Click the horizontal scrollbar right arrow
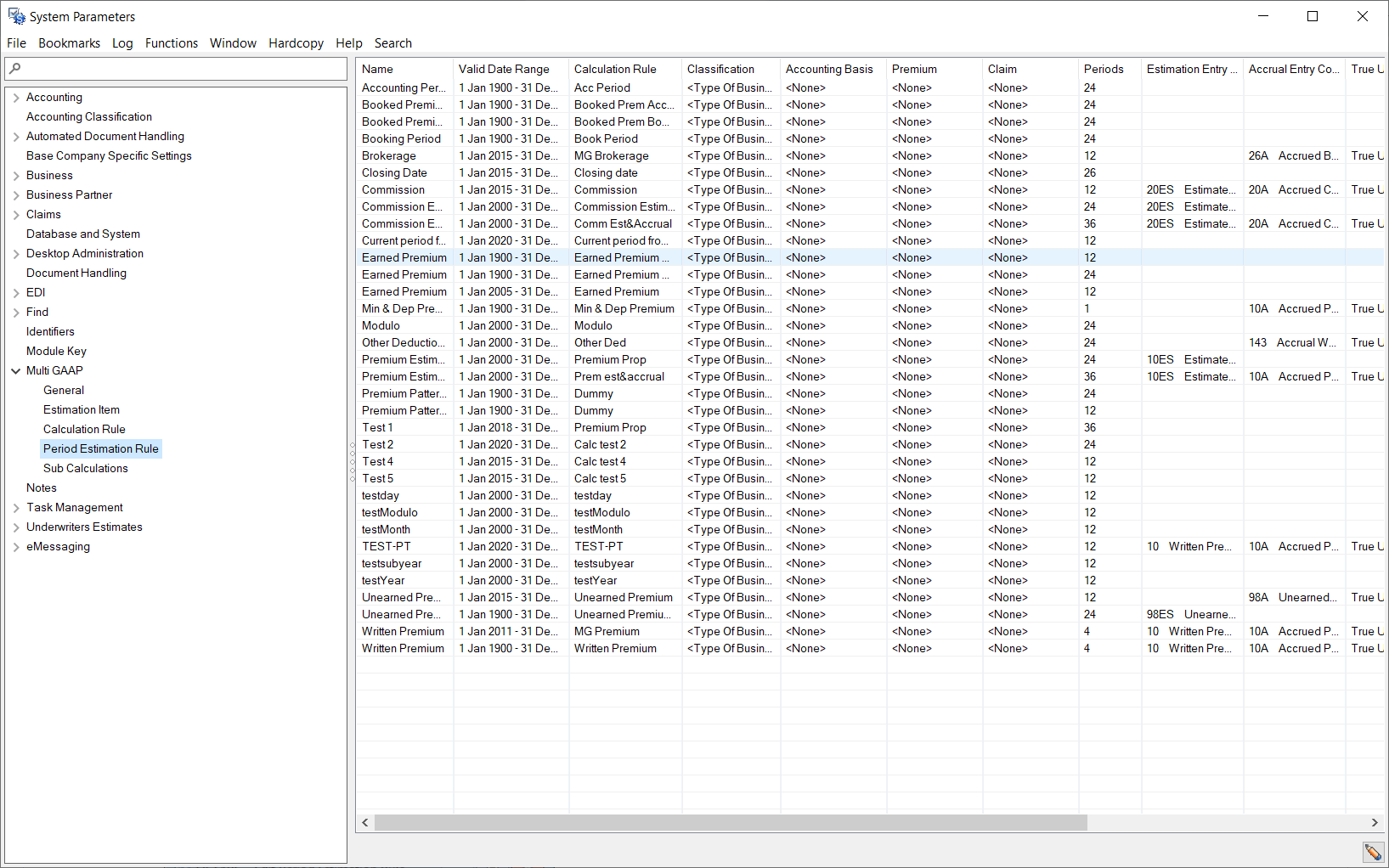Screen dimensions: 1389x868 tap(1375, 822)
